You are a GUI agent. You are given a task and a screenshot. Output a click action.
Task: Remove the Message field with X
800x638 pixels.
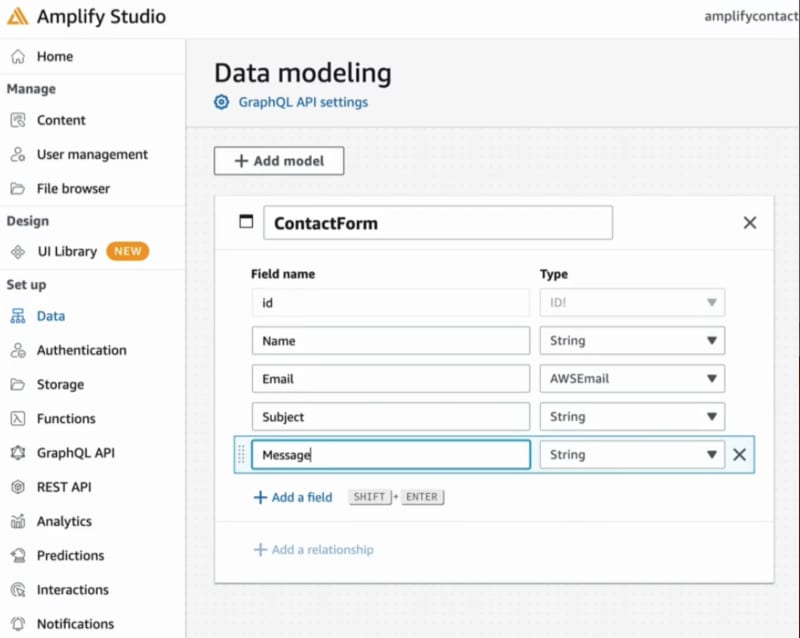click(x=739, y=454)
